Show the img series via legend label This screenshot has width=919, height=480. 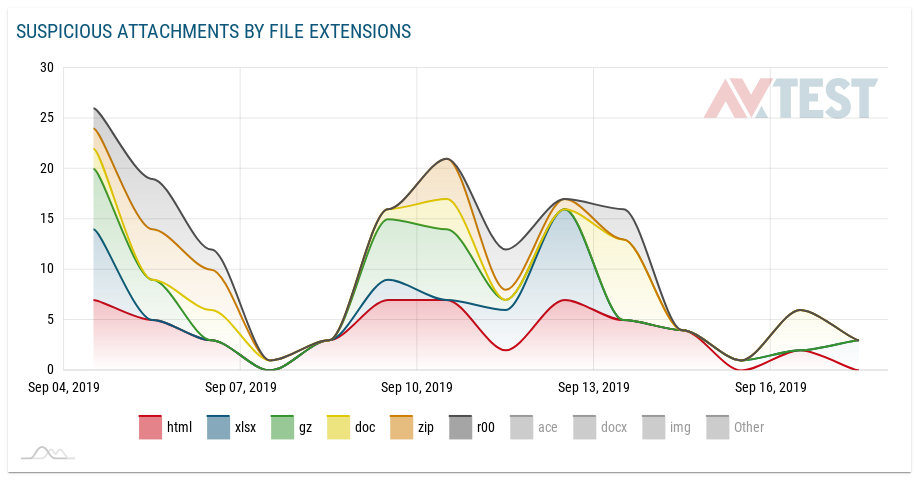(x=680, y=427)
